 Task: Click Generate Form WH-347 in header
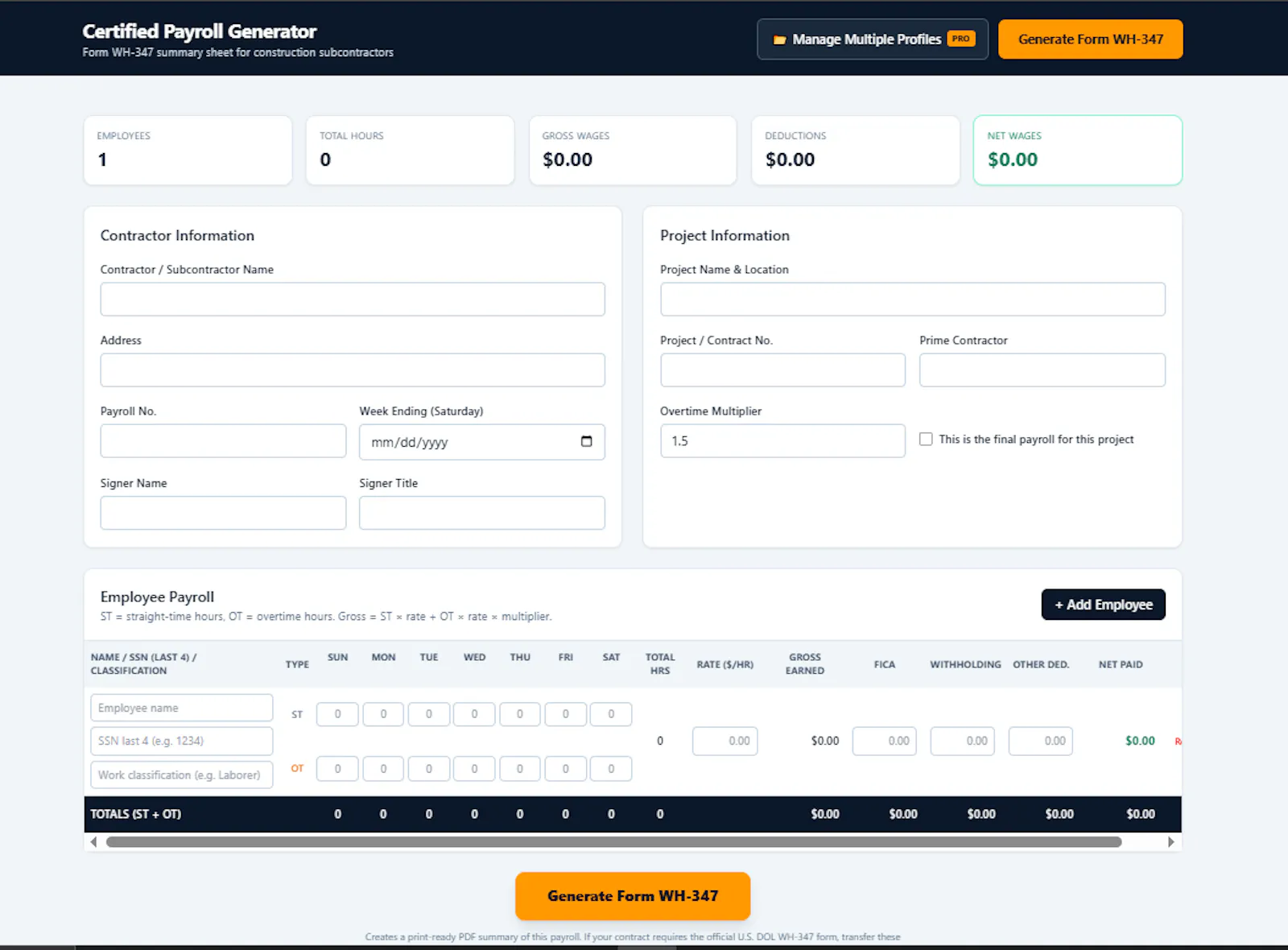click(x=1091, y=39)
